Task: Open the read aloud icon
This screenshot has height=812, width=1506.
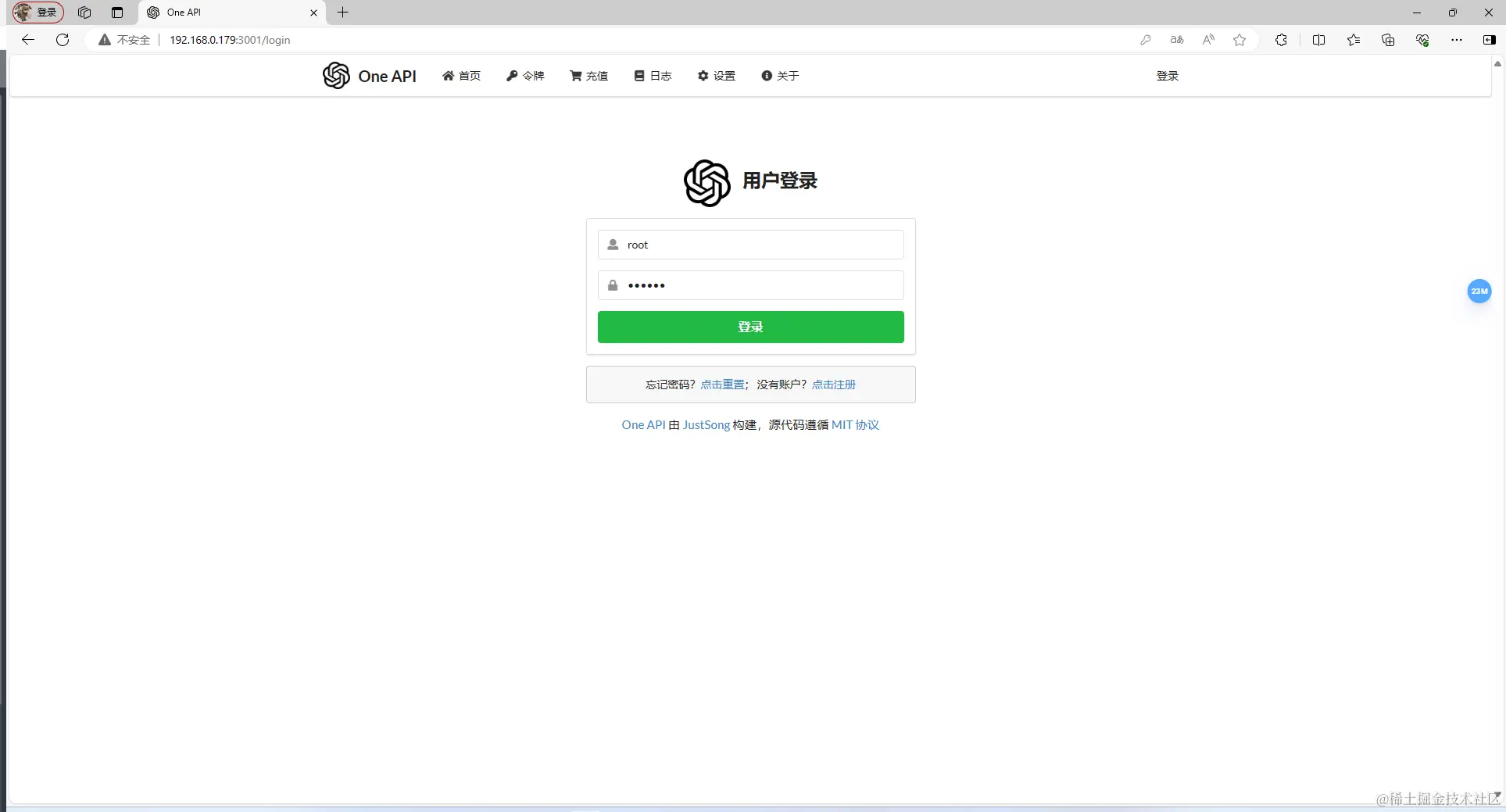Action: (1208, 40)
